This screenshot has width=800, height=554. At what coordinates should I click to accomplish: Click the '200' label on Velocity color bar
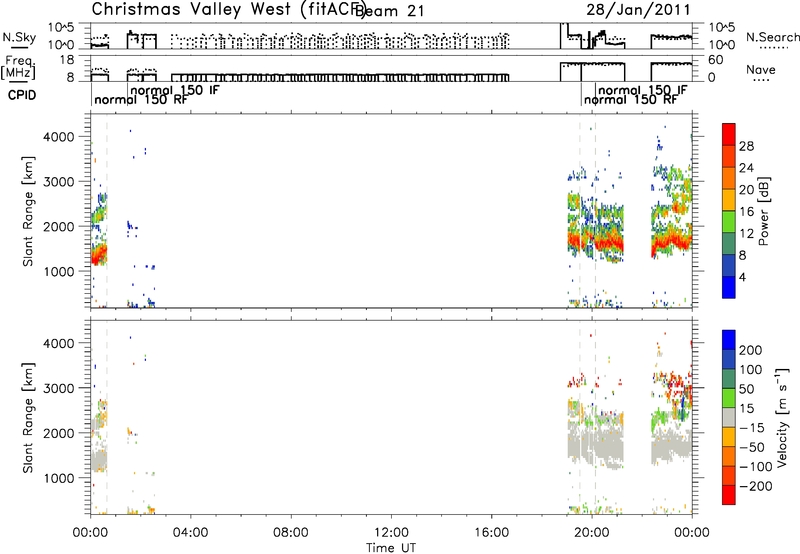(x=751, y=350)
